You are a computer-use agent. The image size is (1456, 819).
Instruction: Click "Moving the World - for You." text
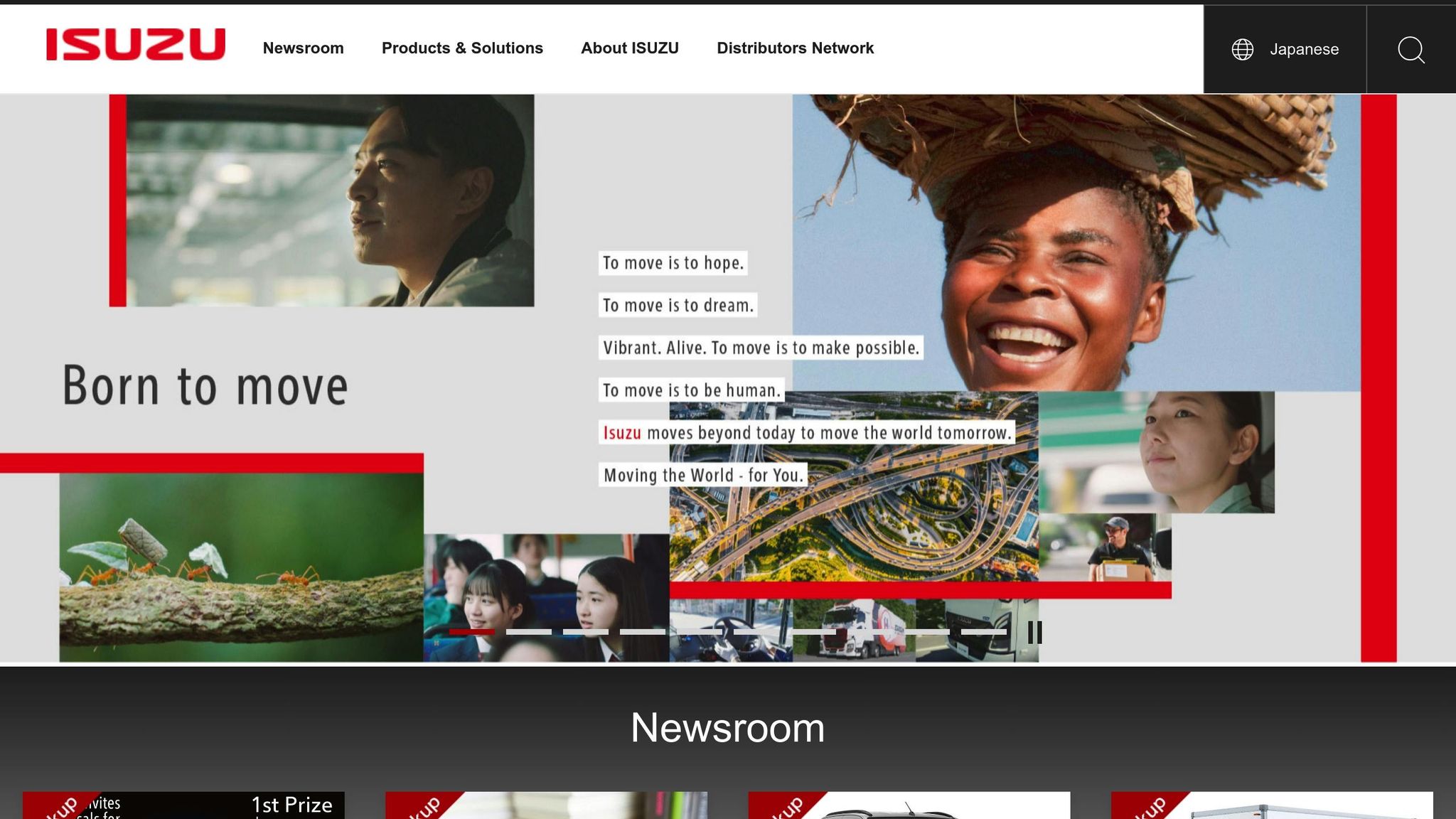tap(702, 475)
